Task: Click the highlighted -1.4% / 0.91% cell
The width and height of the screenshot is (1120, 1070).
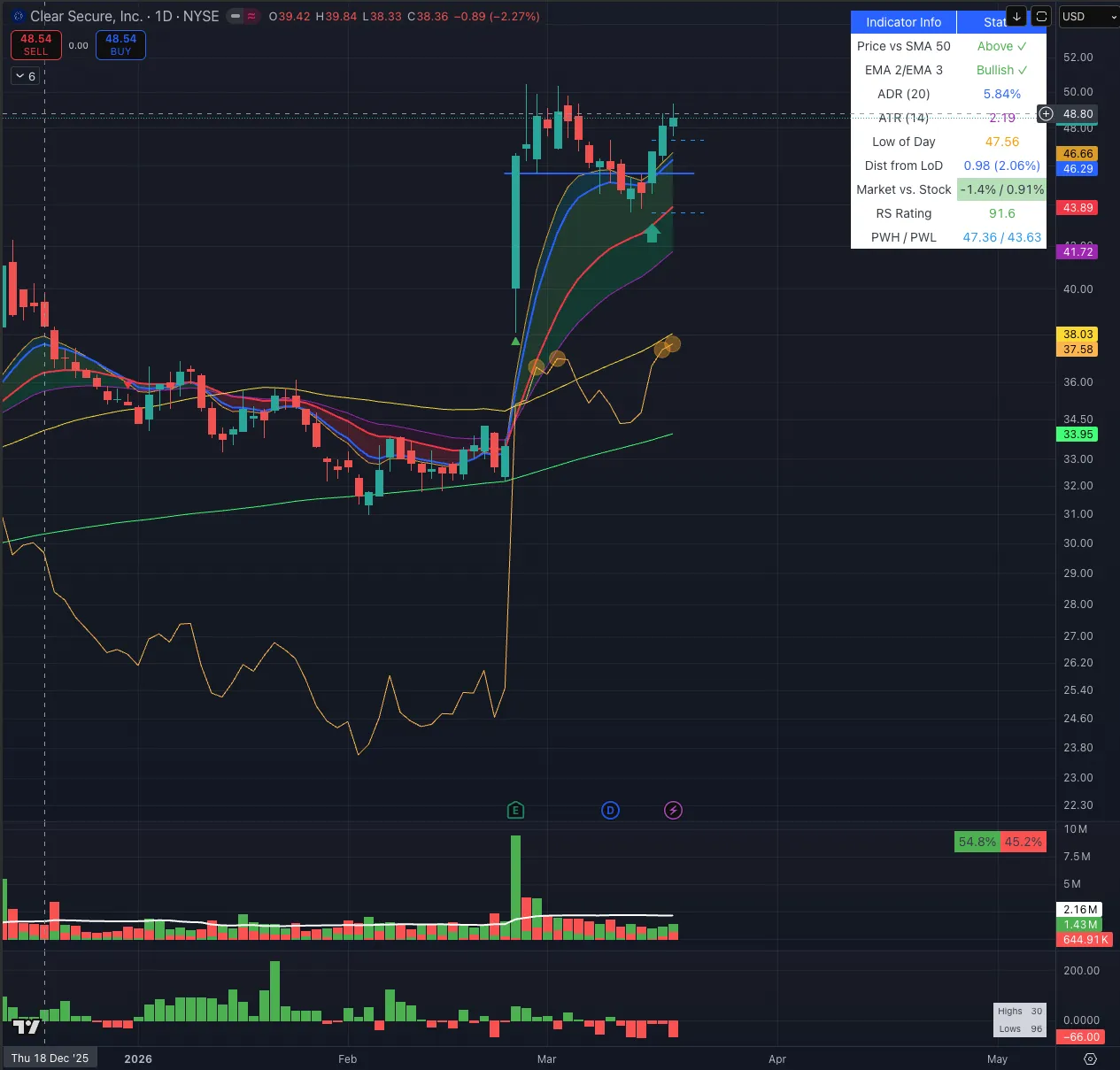Action: point(1001,189)
